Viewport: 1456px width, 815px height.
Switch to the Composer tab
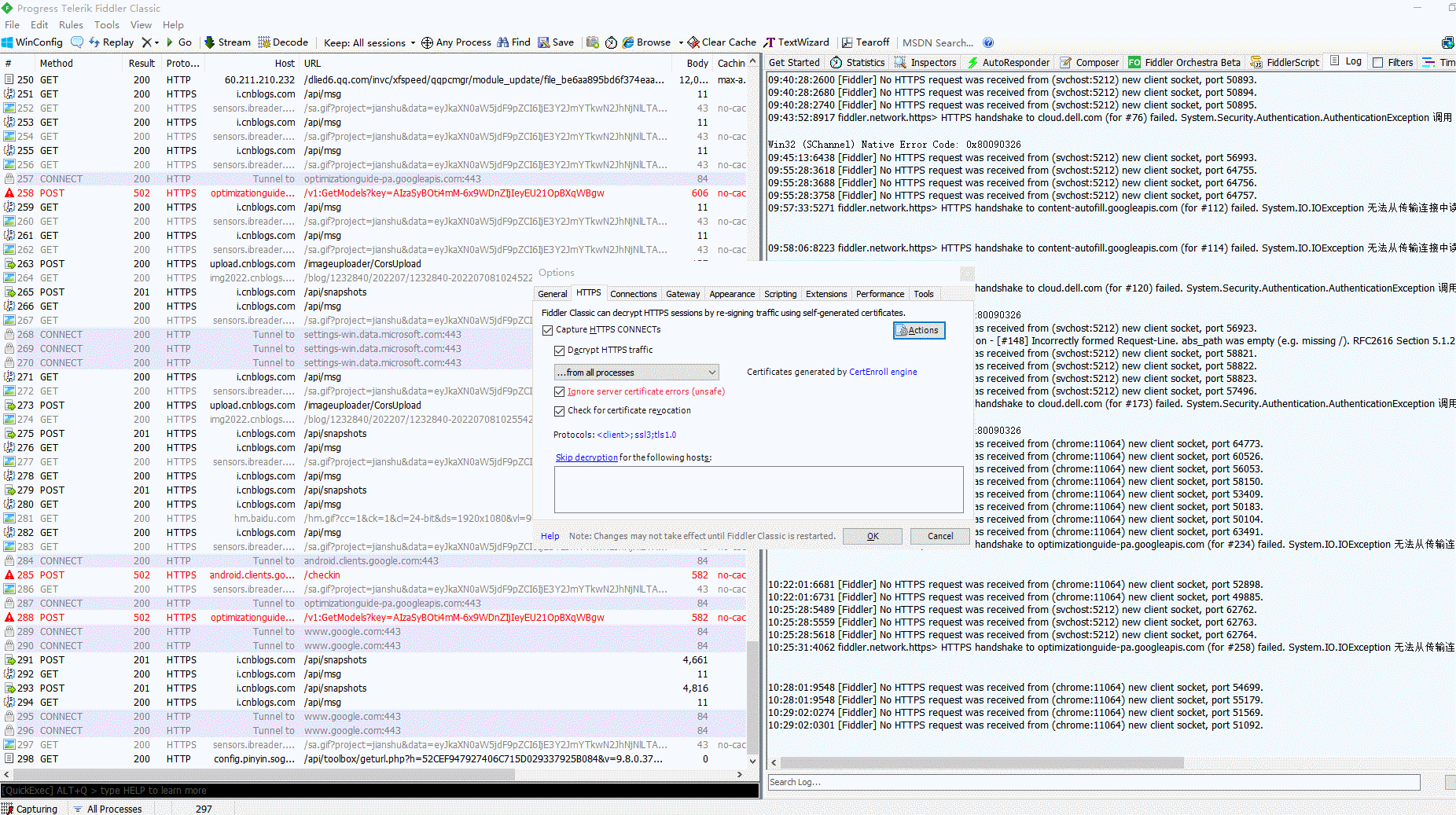tap(1089, 62)
